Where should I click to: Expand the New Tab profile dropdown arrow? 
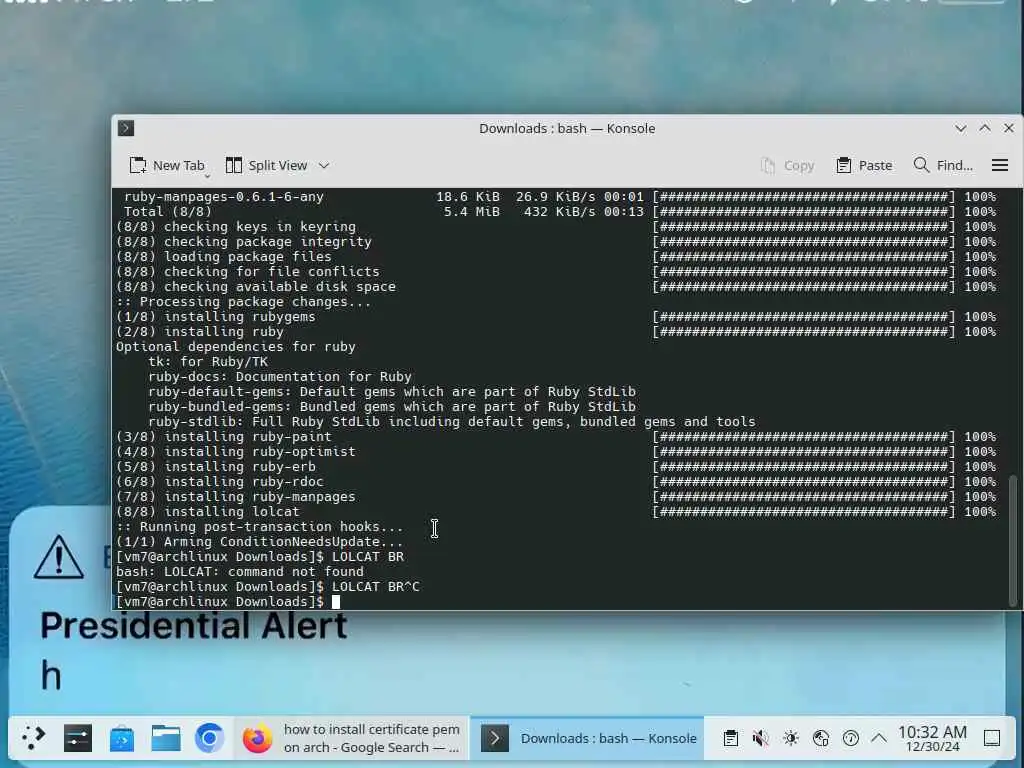click(208, 176)
